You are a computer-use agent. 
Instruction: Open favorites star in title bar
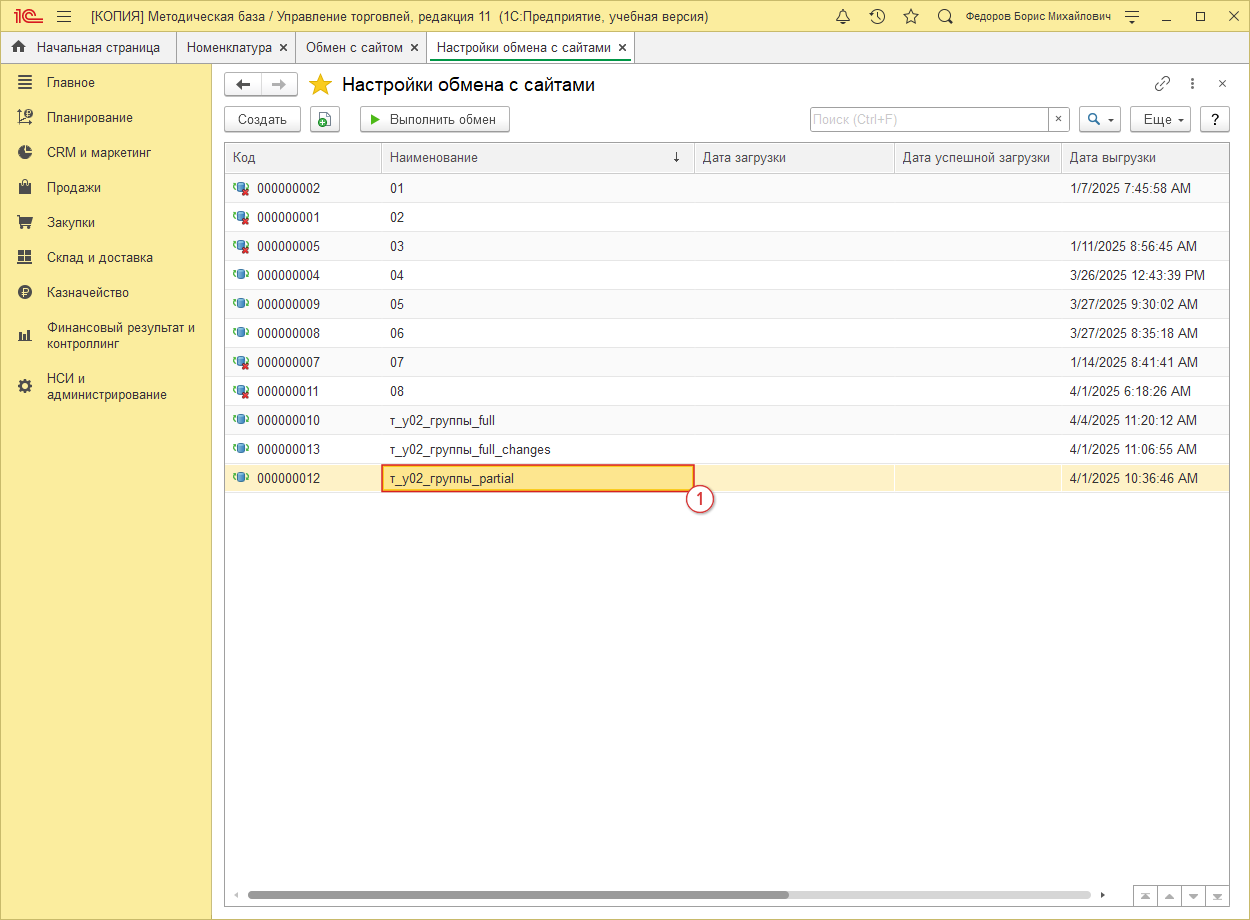click(910, 17)
